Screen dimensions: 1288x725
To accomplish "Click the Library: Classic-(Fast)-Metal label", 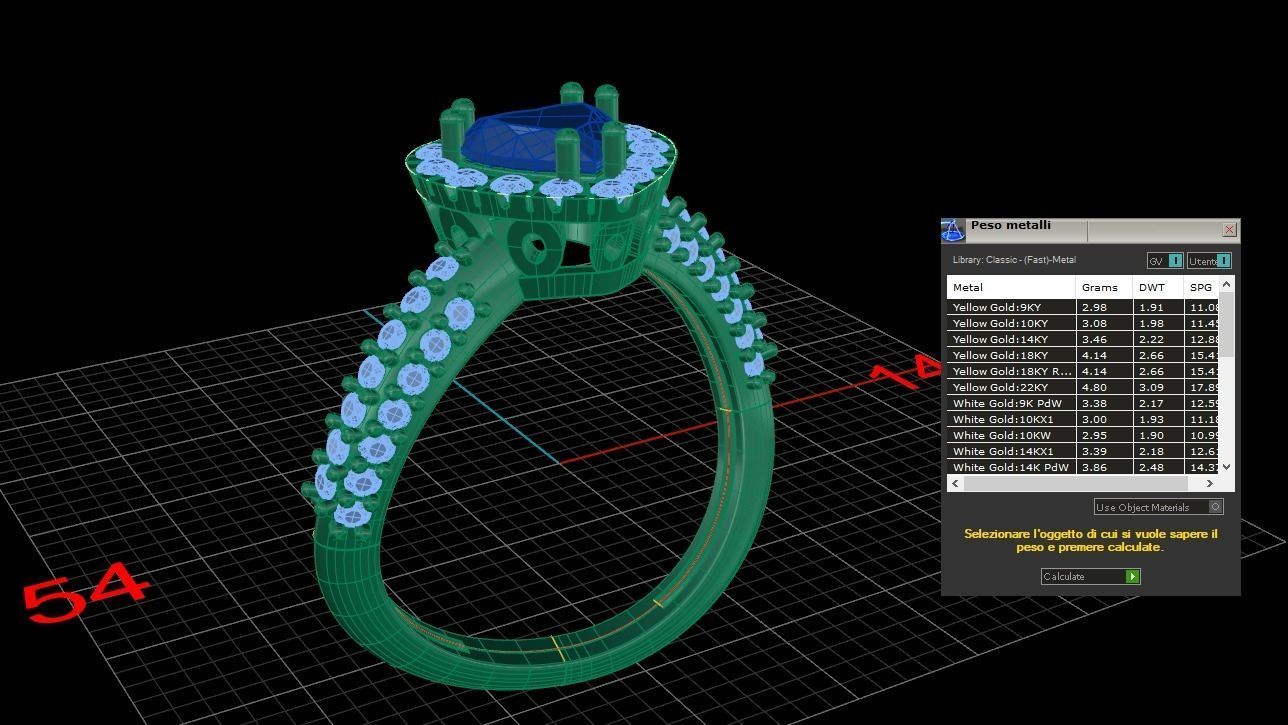I will [1014, 260].
